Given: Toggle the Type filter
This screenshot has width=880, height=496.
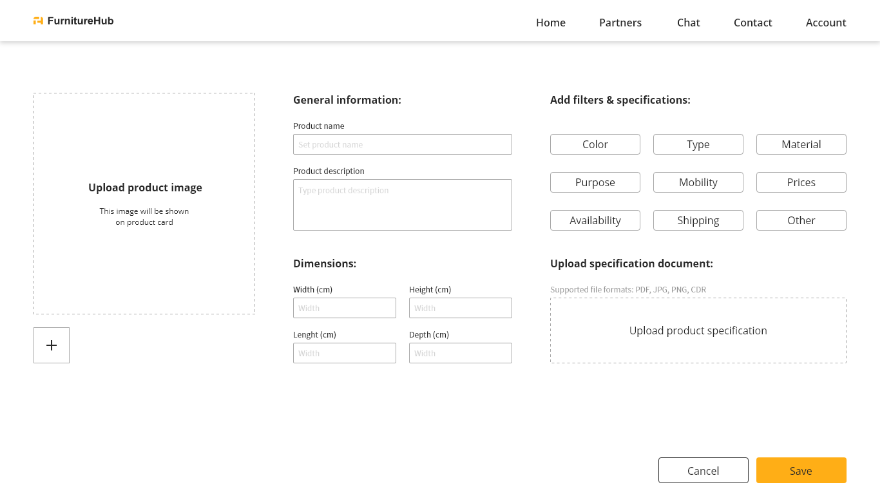Looking at the screenshot, I should [x=698, y=144].
